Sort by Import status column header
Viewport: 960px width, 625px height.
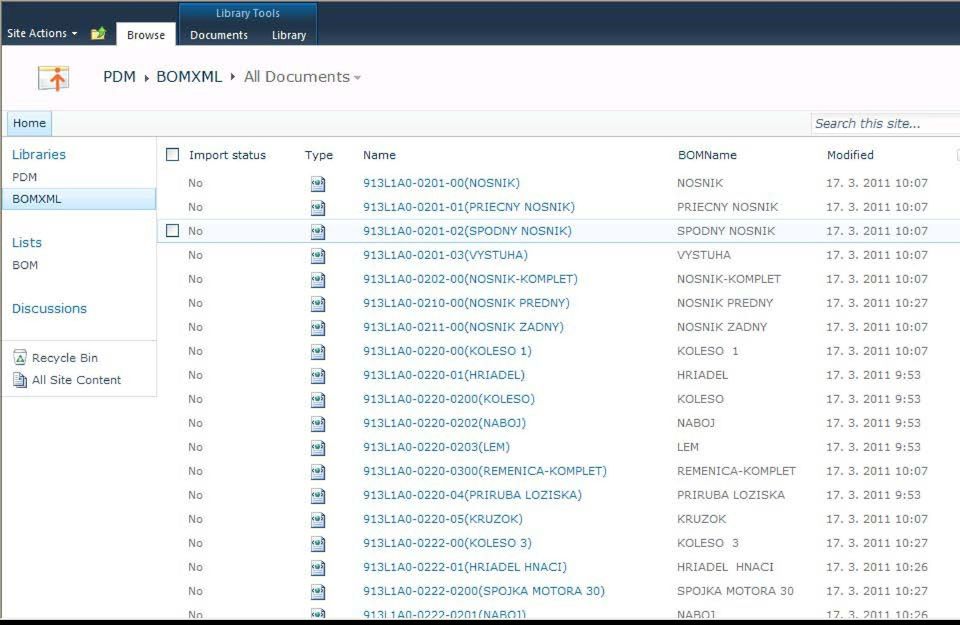pos(227,155)
